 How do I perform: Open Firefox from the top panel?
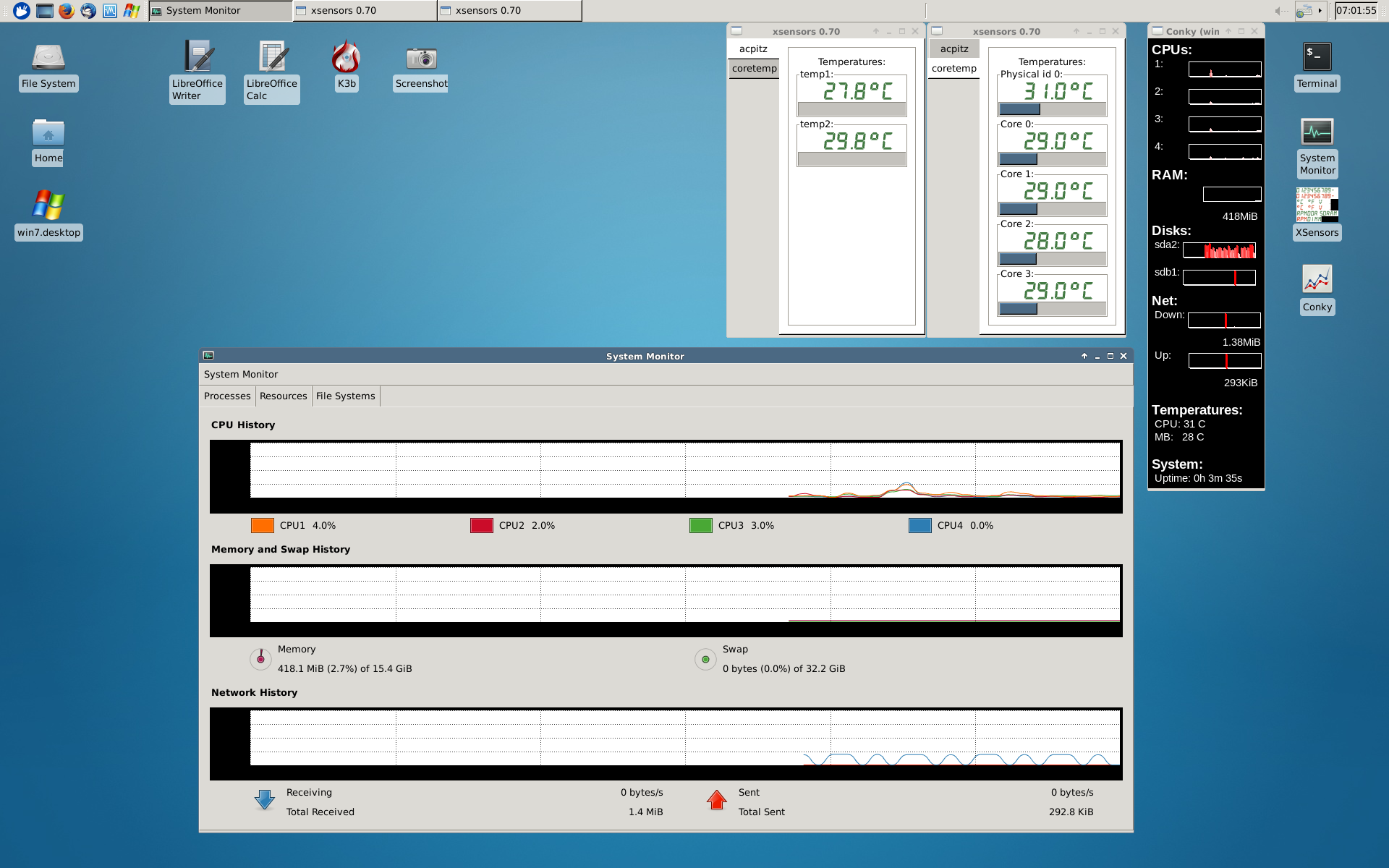[67, 11]
